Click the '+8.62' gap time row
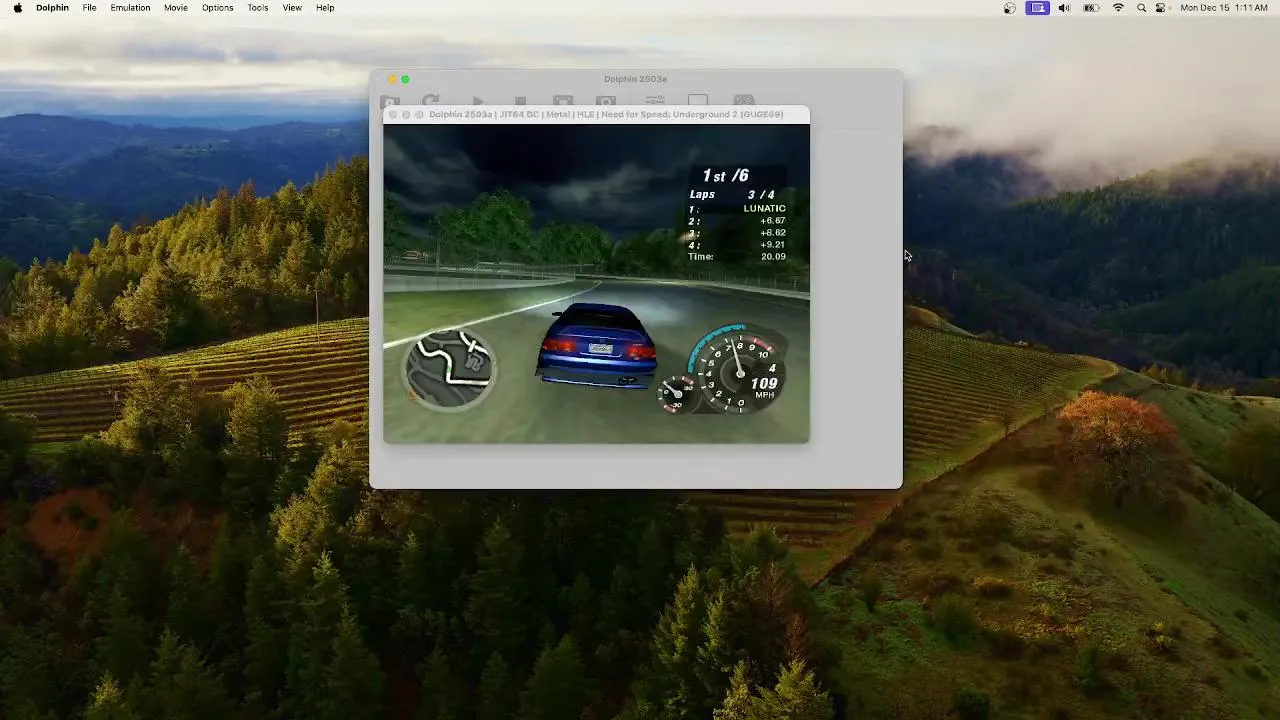The height and width of the screenshot is (720, 1280). (738, 233)
